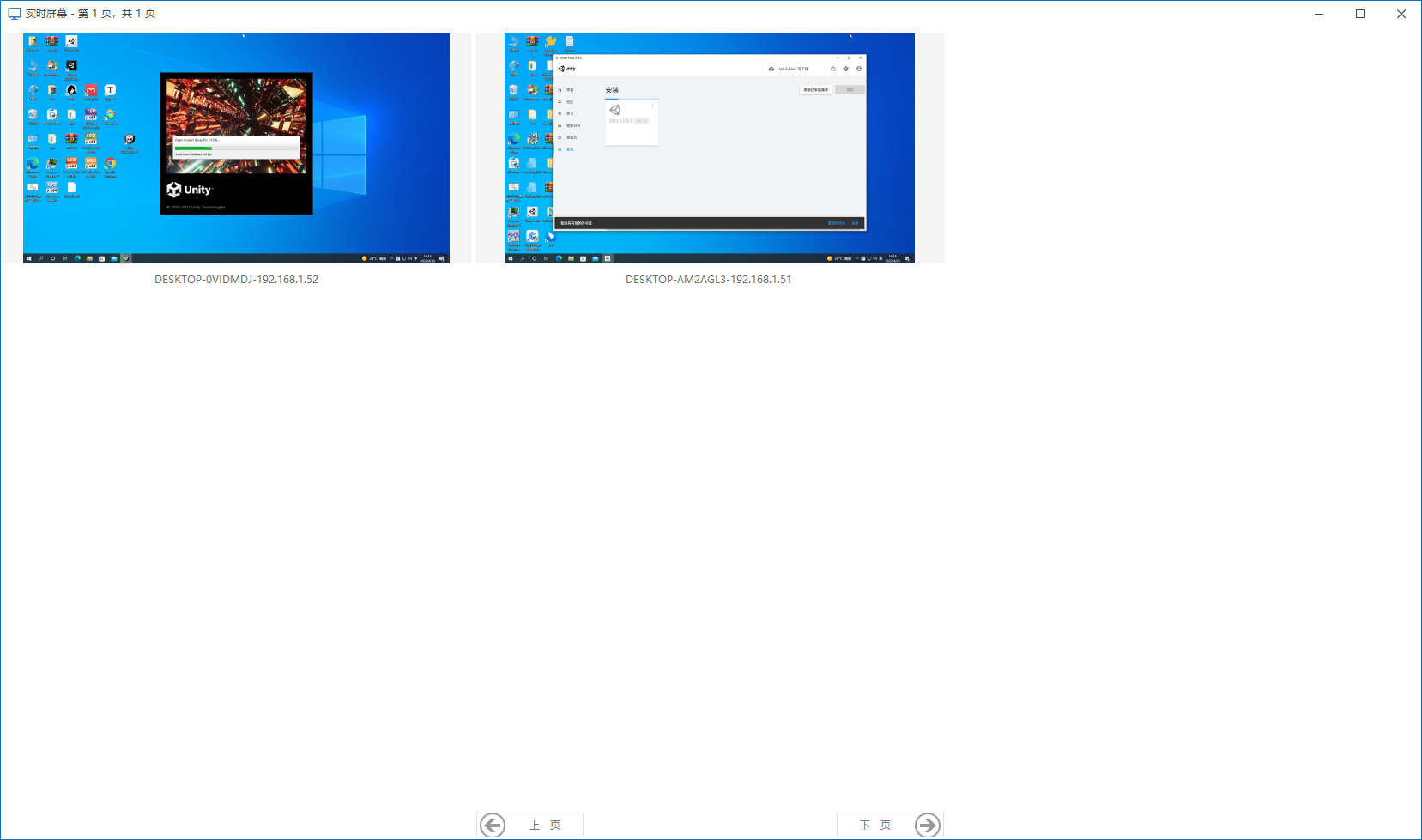Go to previous page with 上一页

[x=530, y=825]
